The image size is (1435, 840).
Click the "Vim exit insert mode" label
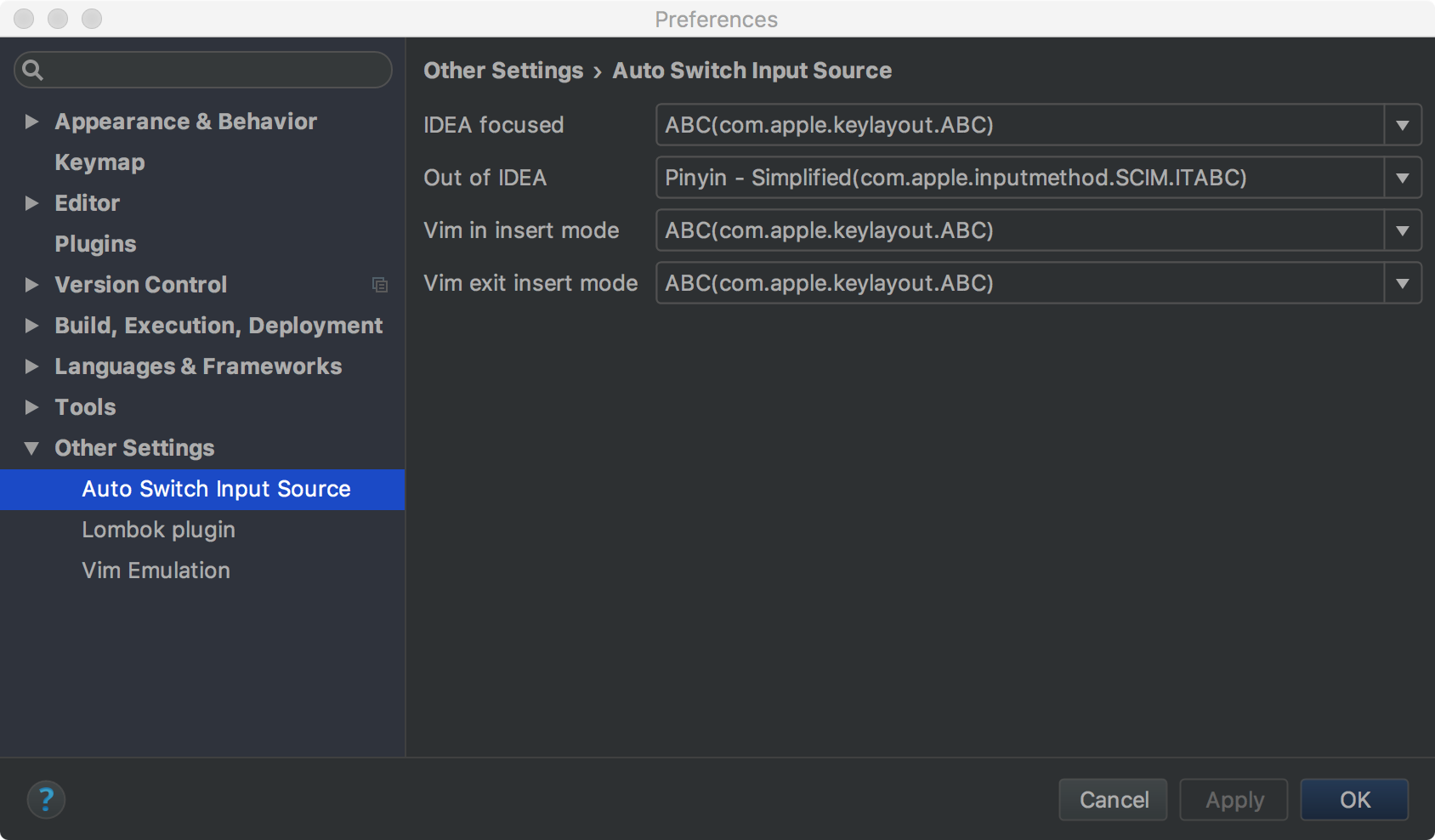(x=530, y=283)
